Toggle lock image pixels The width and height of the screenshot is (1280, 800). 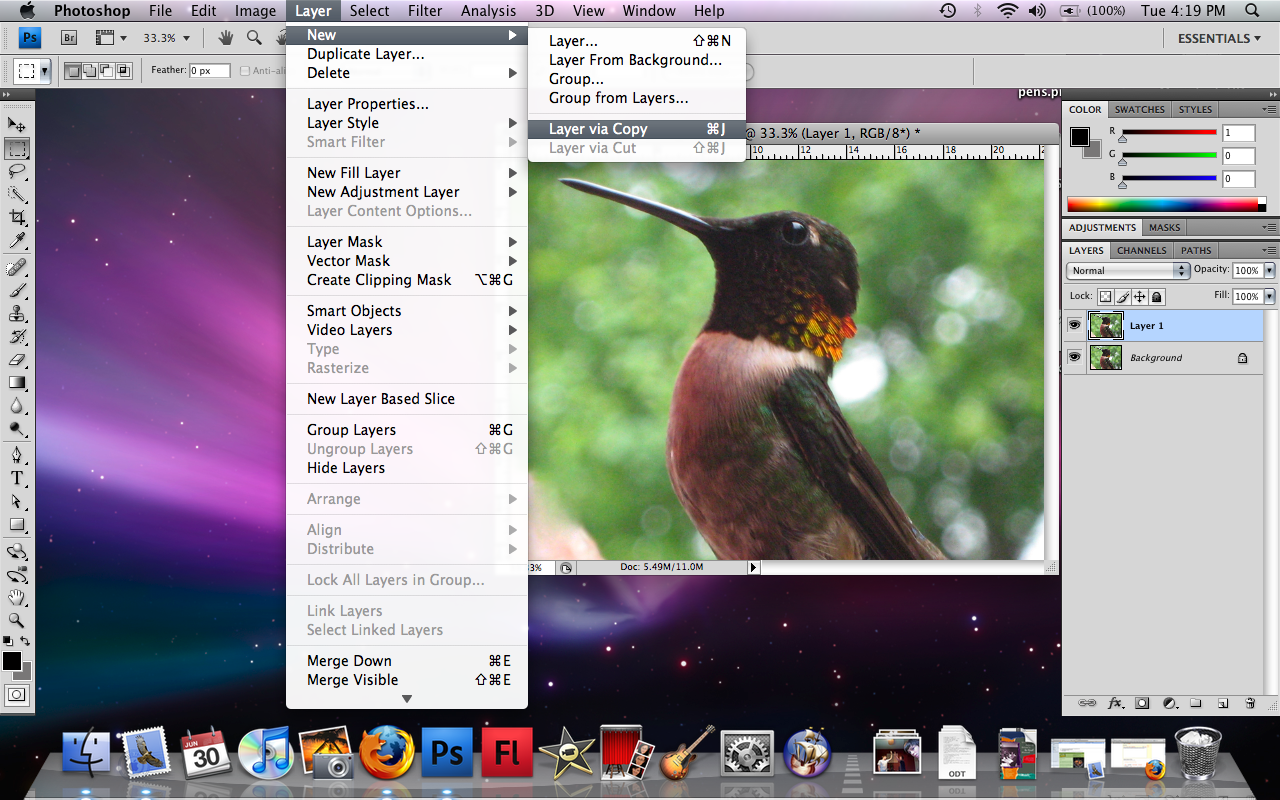[1122, 297]
